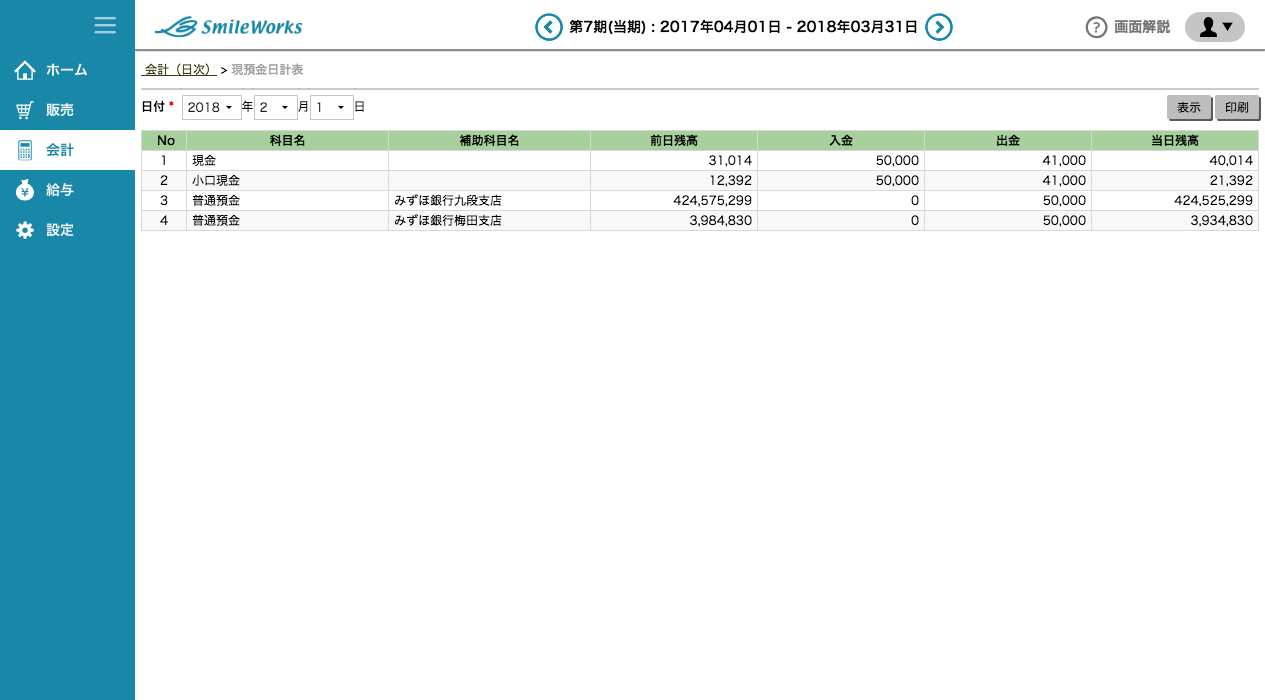Click previous balance 12,392

point(674,181)
